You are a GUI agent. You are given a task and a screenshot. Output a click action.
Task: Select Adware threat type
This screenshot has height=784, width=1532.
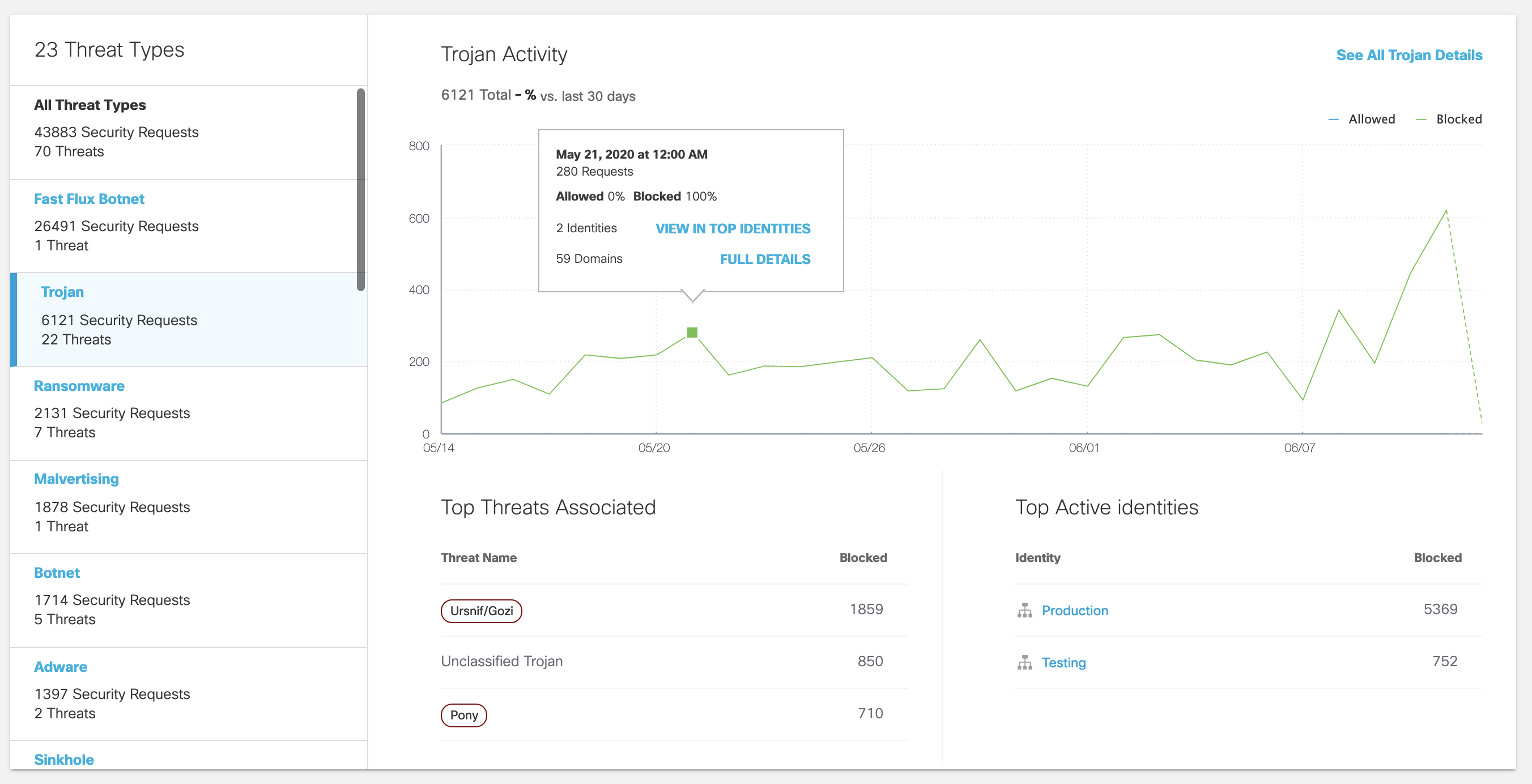tap(189, 693)
